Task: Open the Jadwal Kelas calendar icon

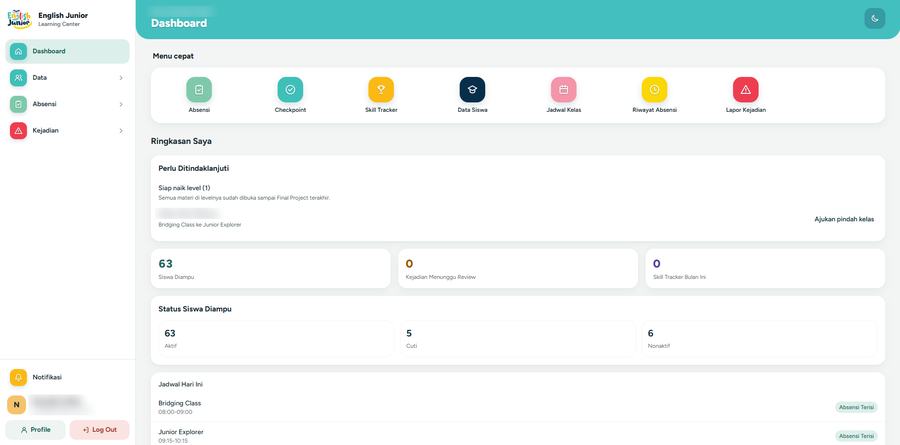Action: pyautogui.click(x=564, y=90)
